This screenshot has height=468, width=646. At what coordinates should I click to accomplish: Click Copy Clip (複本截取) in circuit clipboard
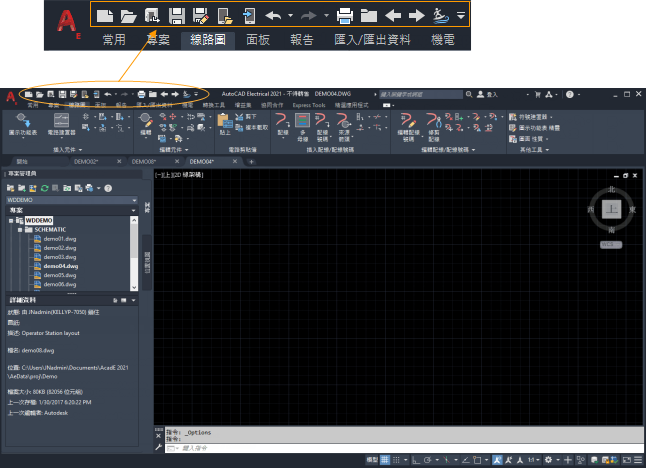tap(252, 128)
